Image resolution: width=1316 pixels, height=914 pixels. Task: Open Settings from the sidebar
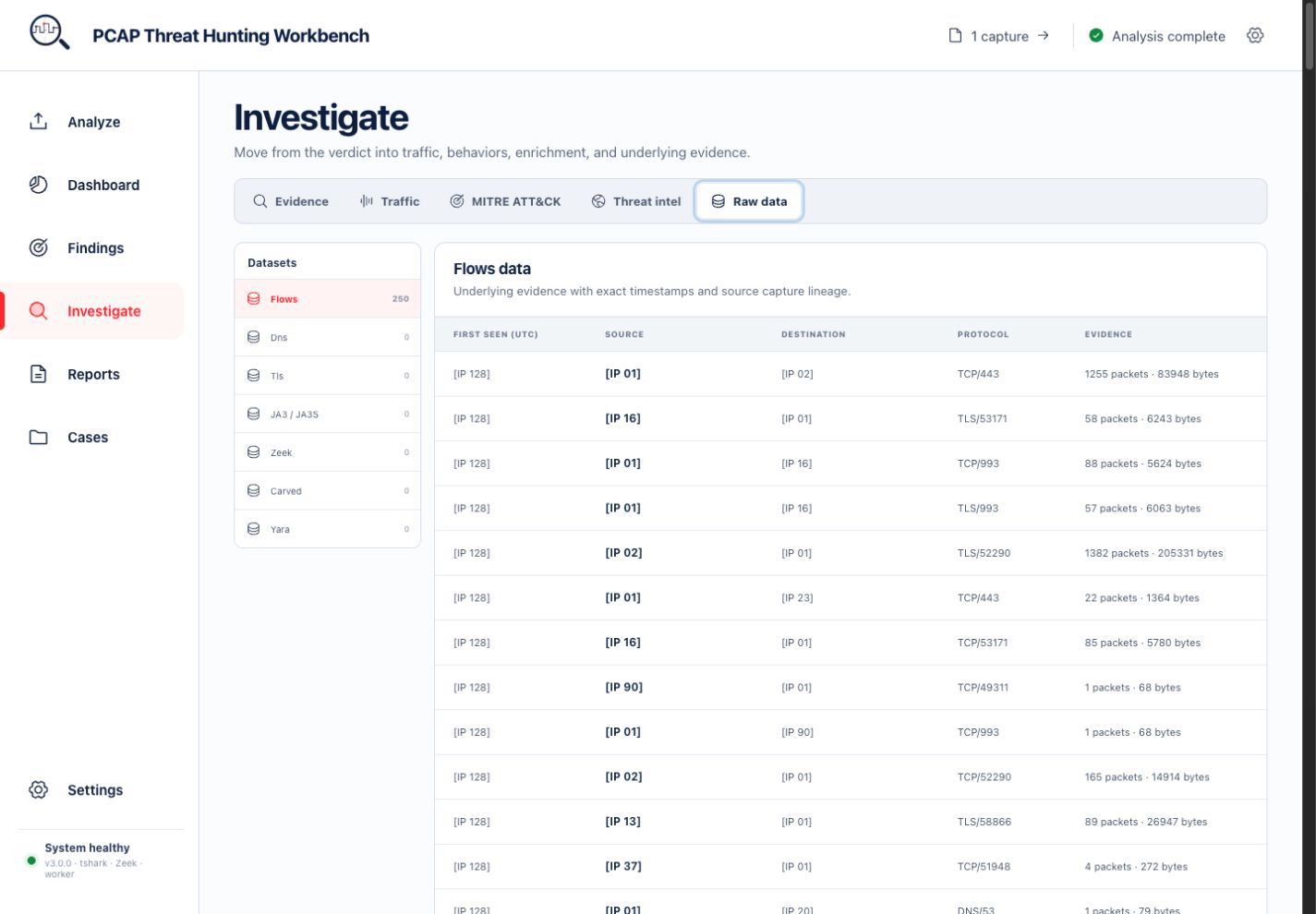92,789
